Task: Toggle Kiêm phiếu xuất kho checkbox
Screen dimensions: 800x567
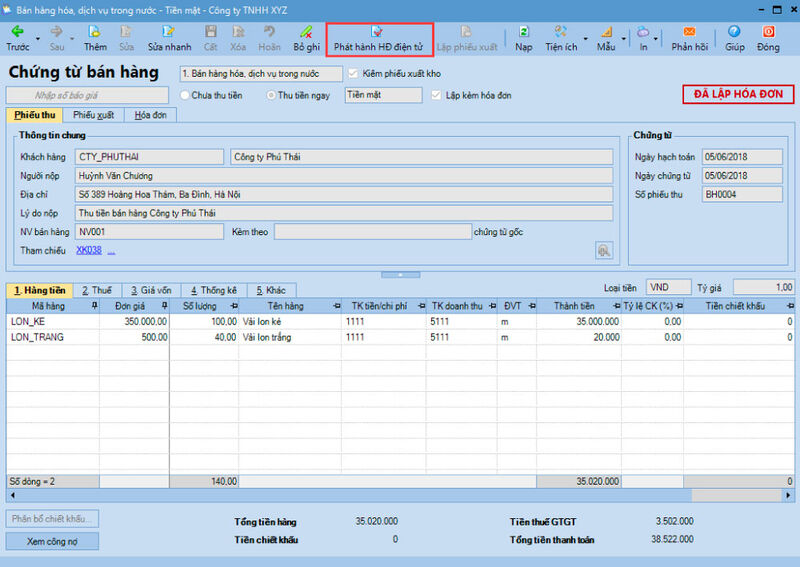Action: [353, 73]
